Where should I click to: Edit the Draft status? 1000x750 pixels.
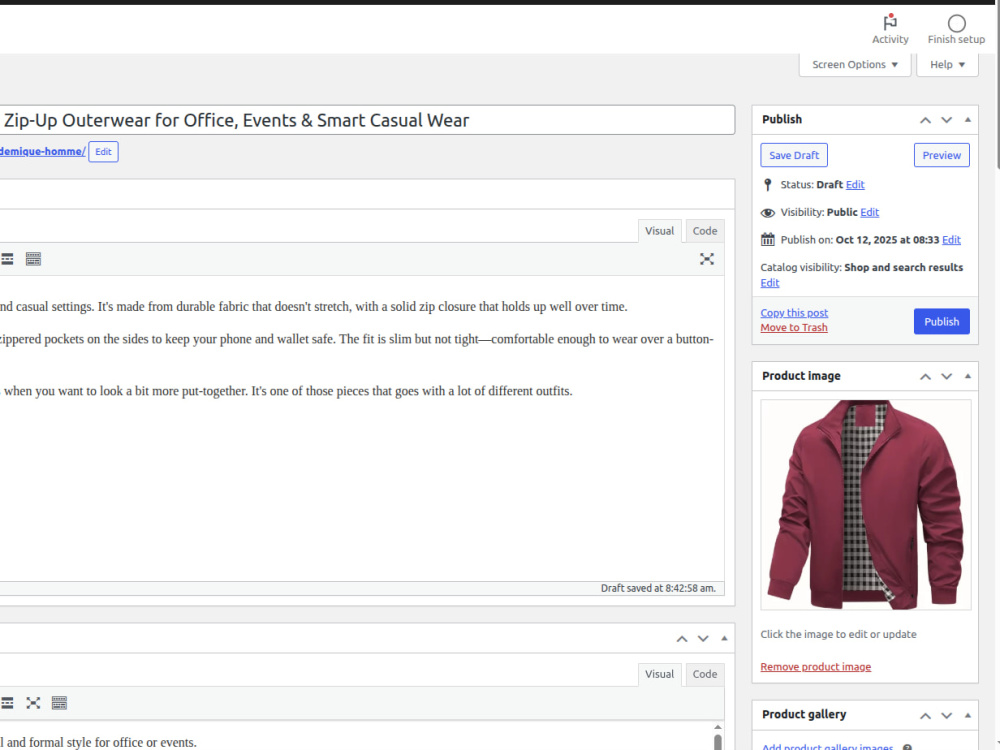pyautogui.click(x=855, y=184)
